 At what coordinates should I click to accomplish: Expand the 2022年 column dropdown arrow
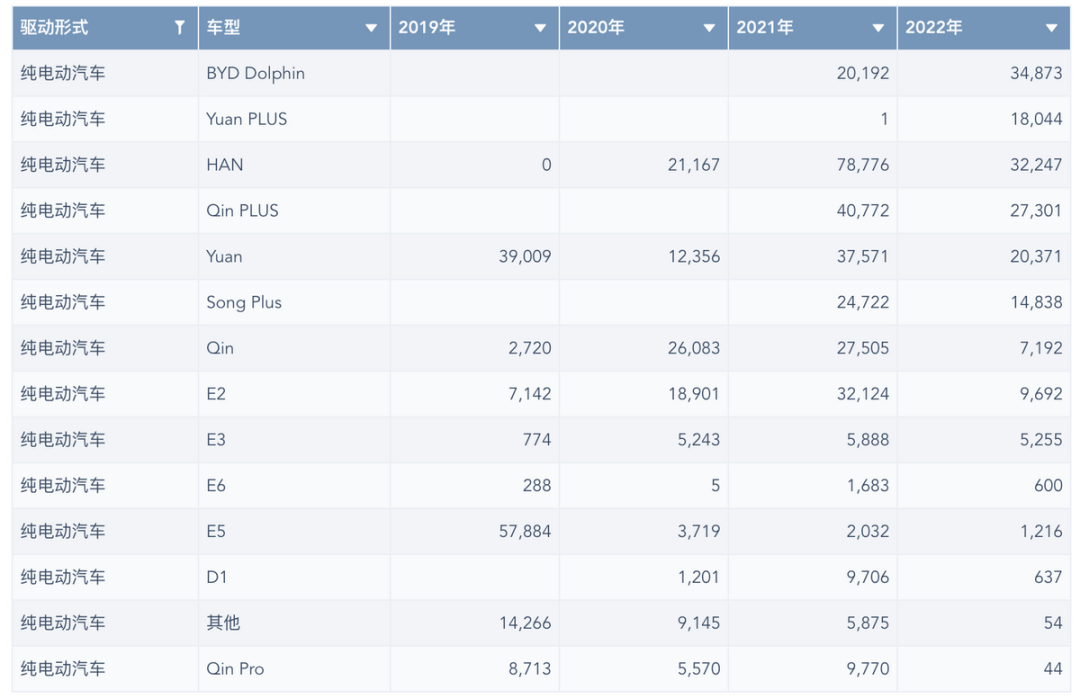[1052, 28]
